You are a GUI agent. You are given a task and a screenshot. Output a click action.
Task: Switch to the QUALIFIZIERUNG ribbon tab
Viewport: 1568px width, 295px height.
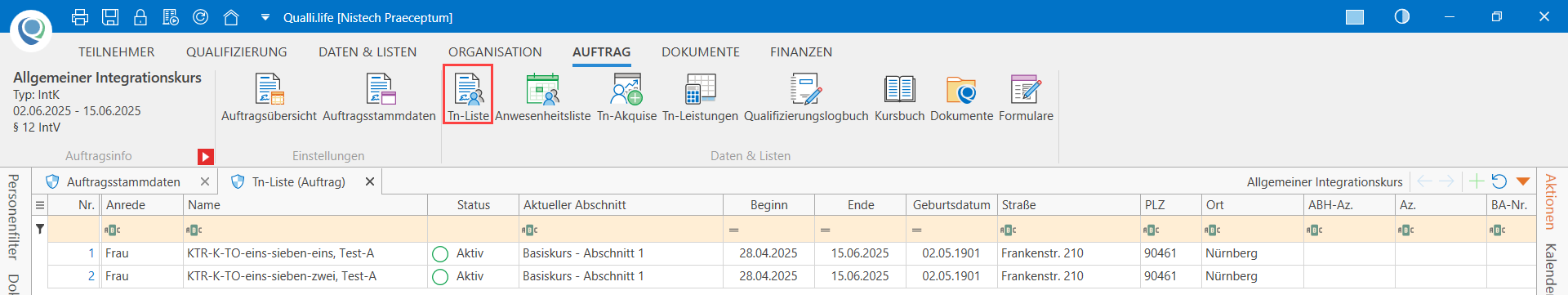237,51
